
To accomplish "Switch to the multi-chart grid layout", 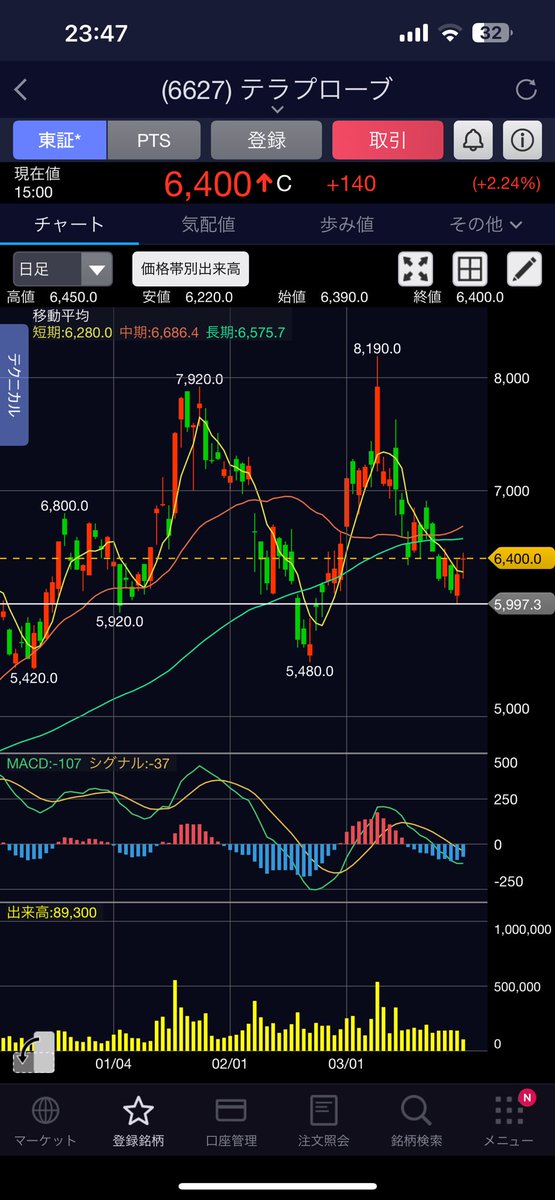I will click(x=469, y=269).
